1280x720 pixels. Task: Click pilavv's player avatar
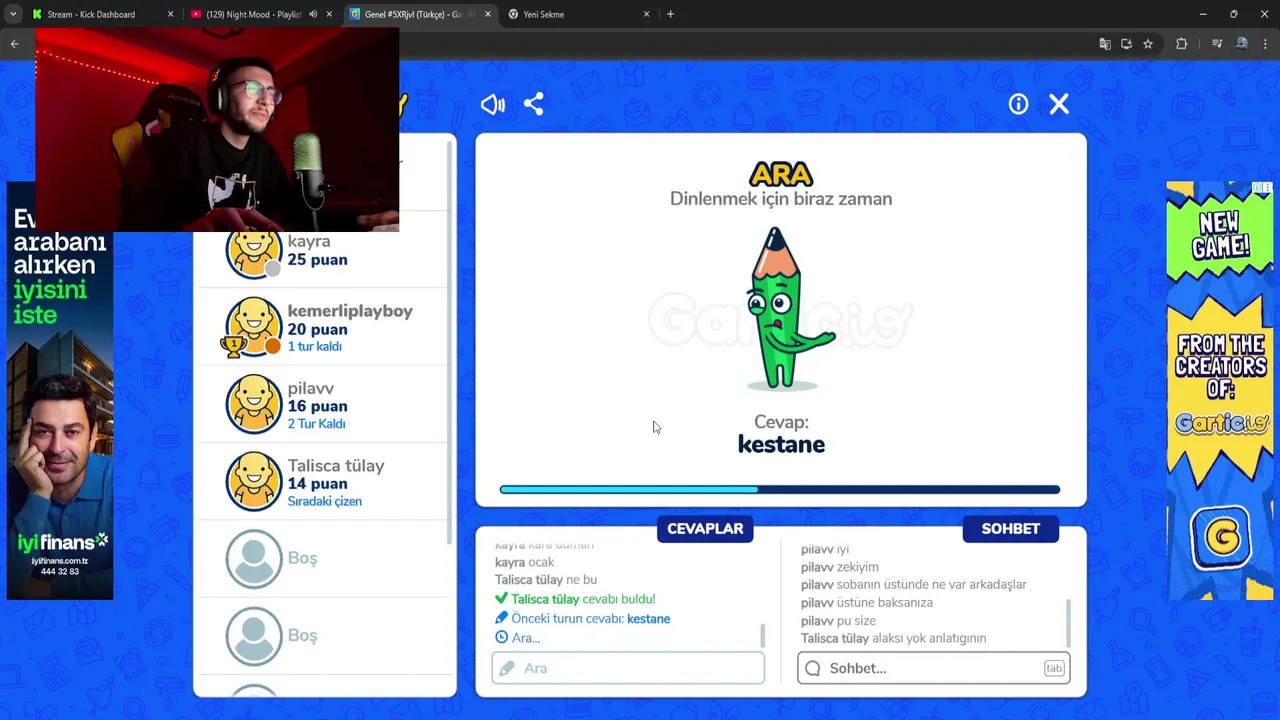pos(254,404)
